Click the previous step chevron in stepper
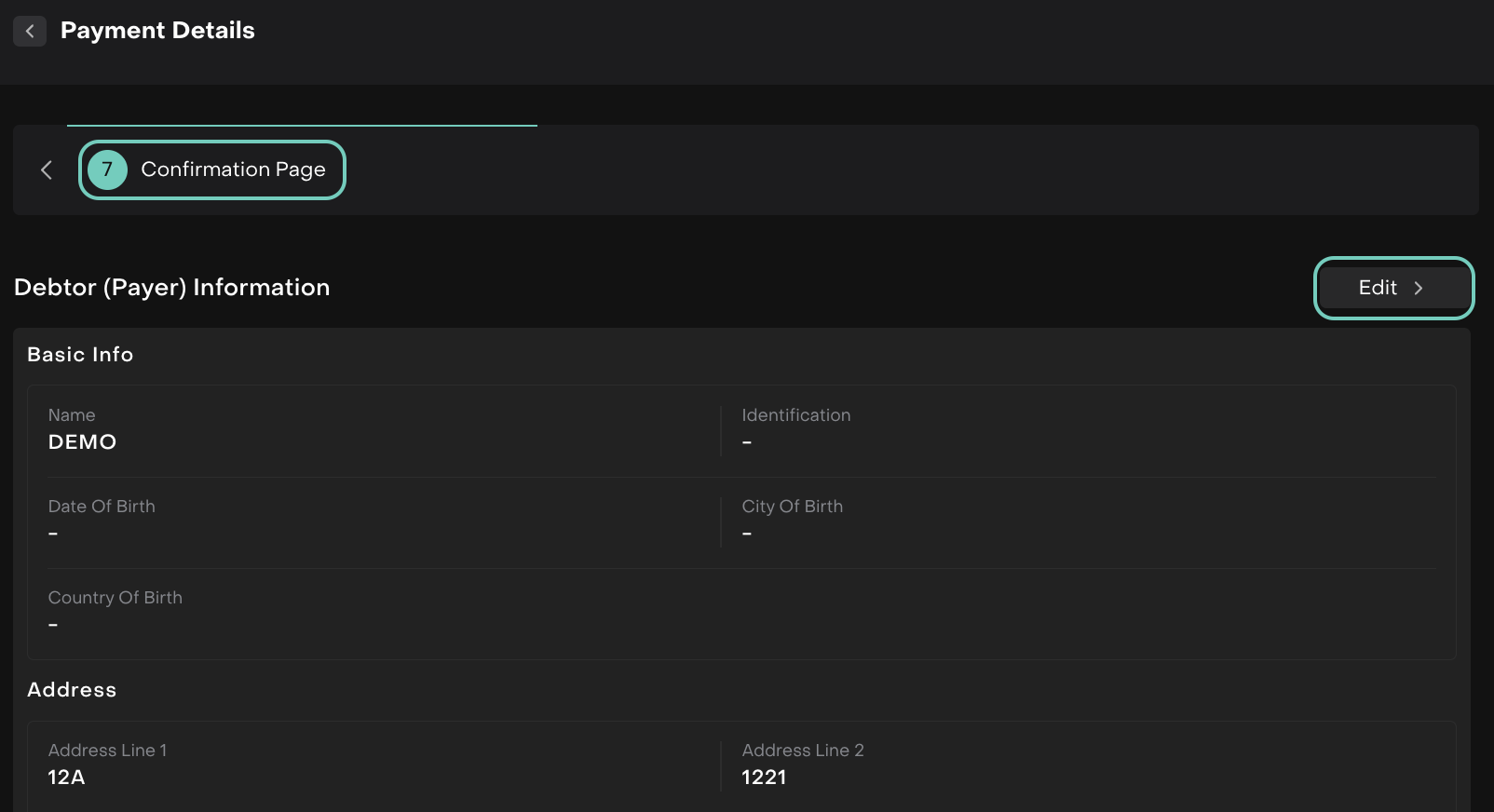 pyautogui.click(x=47, y=169)
